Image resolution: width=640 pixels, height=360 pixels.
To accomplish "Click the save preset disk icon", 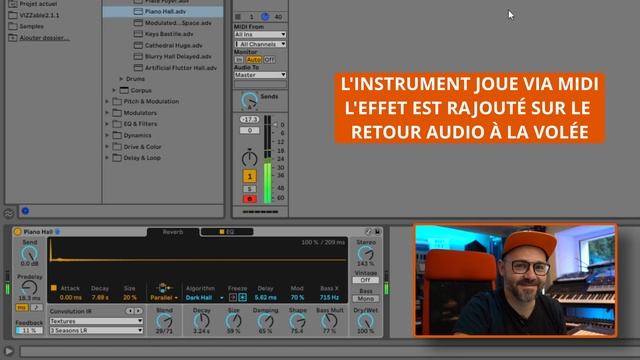I will [377, 232].
